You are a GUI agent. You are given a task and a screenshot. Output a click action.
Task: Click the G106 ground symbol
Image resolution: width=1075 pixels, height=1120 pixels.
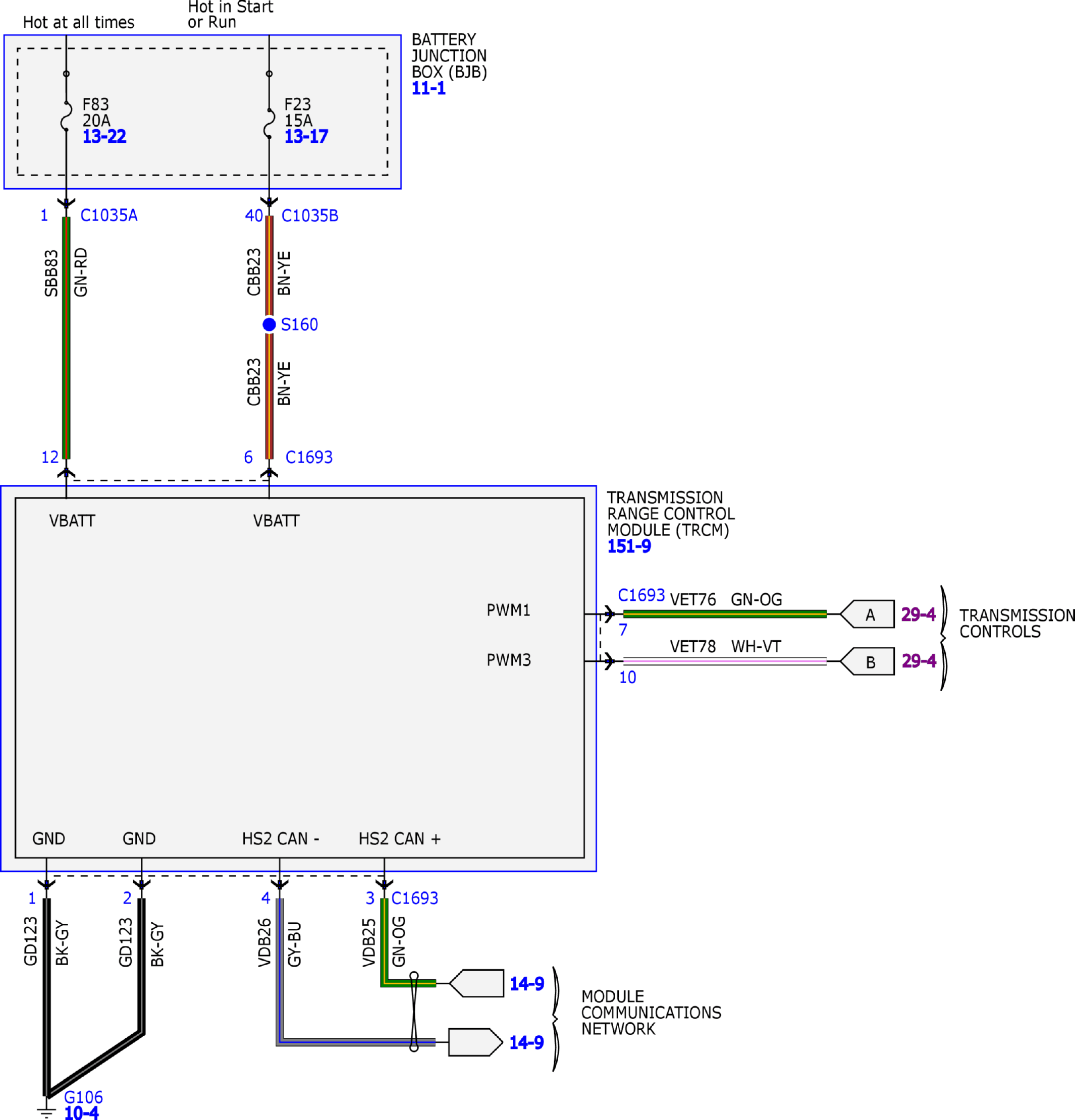coord(46,1111)
